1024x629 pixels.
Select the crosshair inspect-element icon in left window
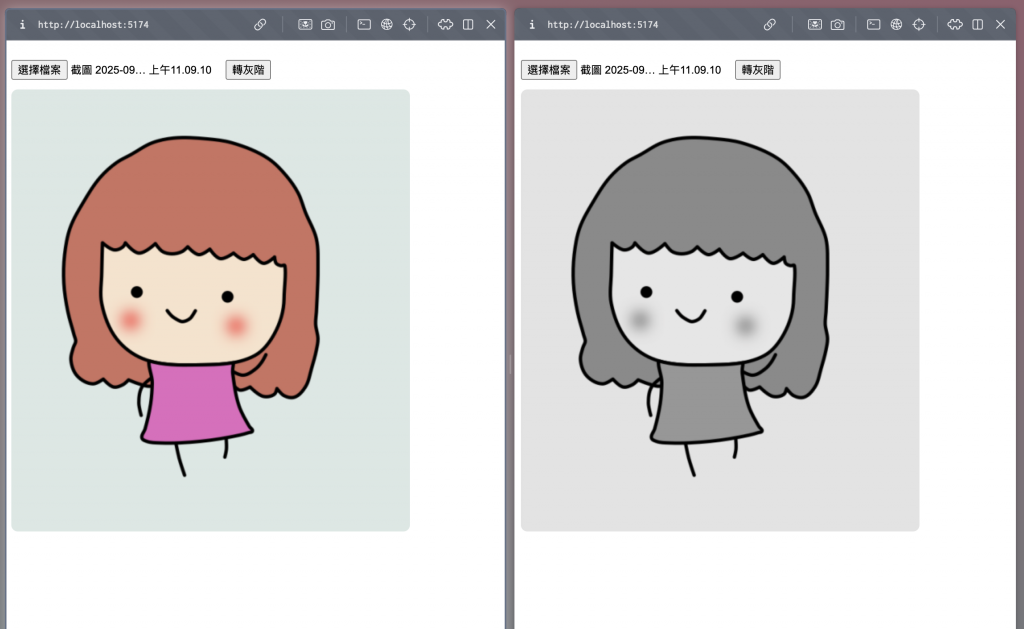click(409, 25)
